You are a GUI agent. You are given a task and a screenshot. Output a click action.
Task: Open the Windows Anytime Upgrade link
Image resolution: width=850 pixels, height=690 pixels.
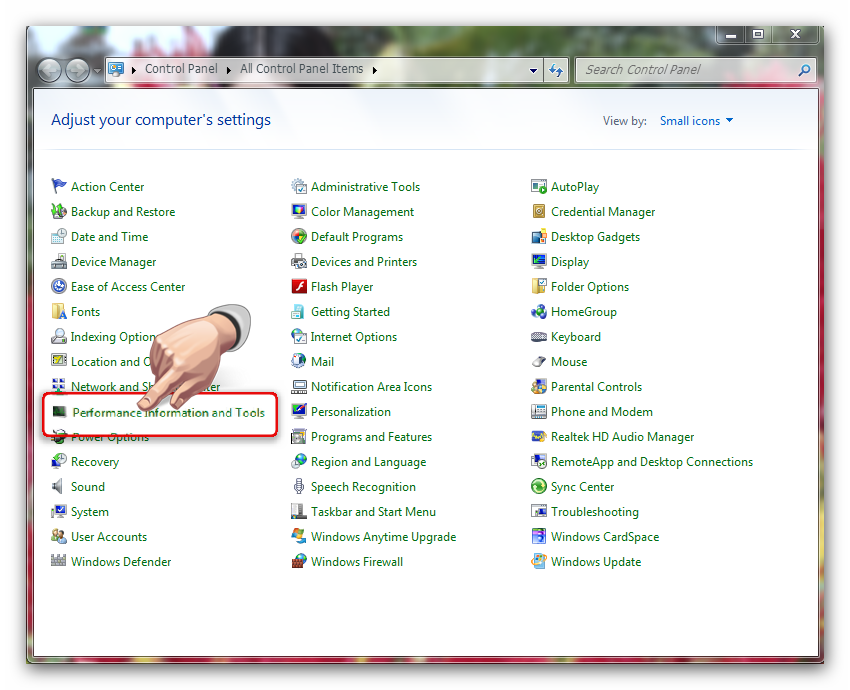tap(383, 537)
